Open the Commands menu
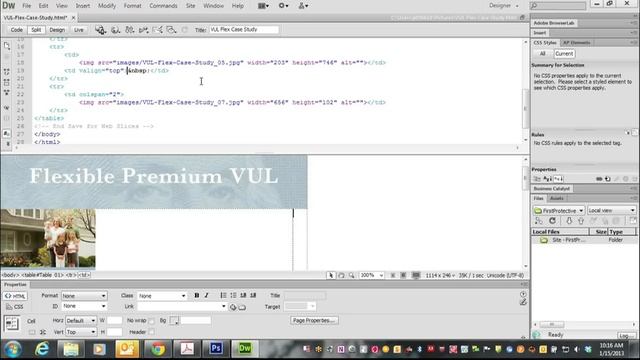 click(163, 6)
